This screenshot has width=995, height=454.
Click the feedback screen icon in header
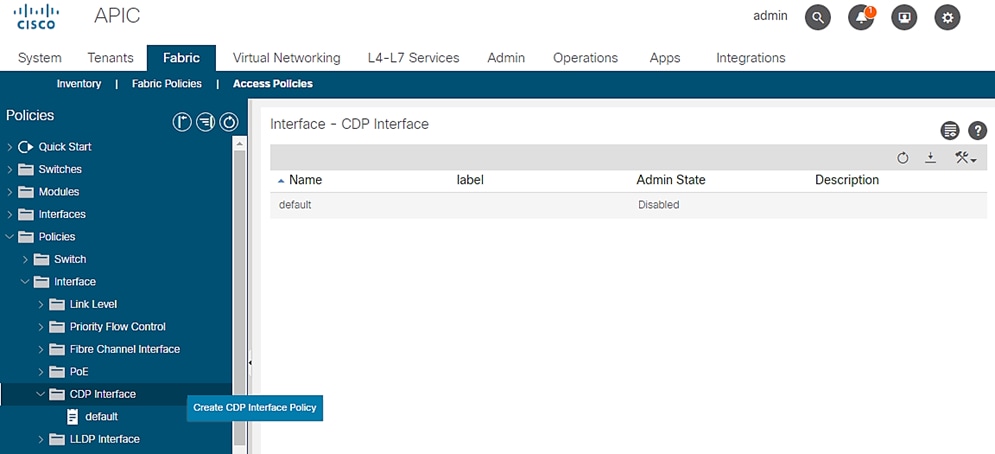pyautogui.click(x=904, y=17)
